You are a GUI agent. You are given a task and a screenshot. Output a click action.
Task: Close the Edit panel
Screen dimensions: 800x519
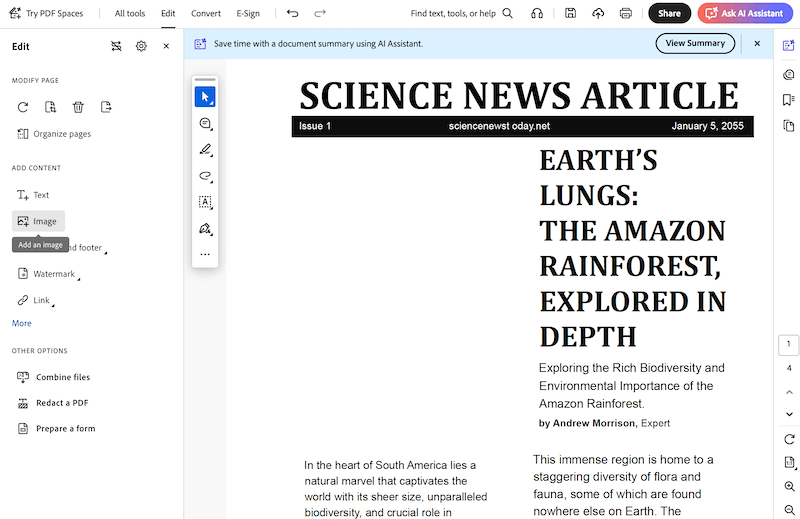166,46
